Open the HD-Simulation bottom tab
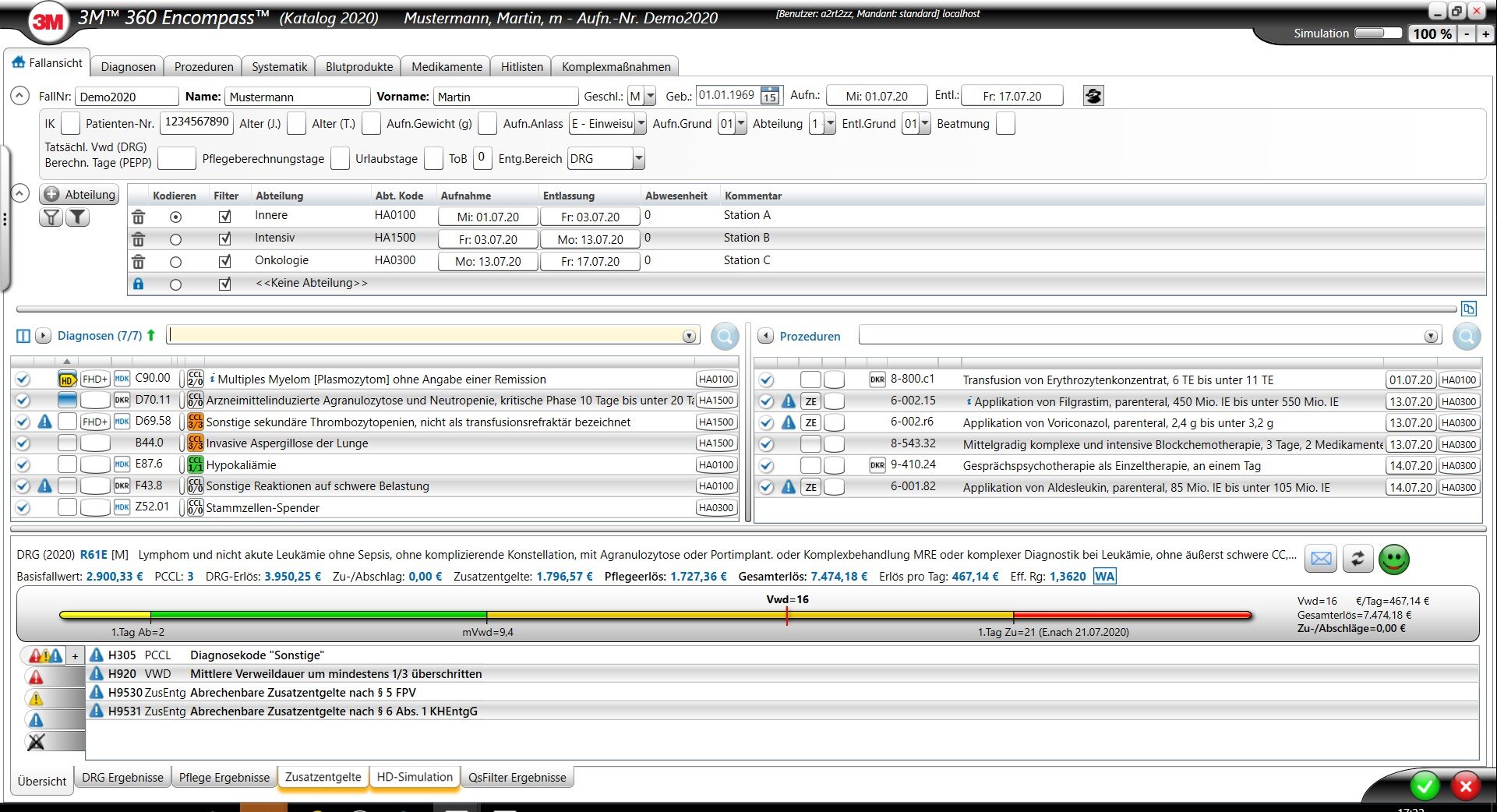The image size is (1497, 812). coord(415,778)
